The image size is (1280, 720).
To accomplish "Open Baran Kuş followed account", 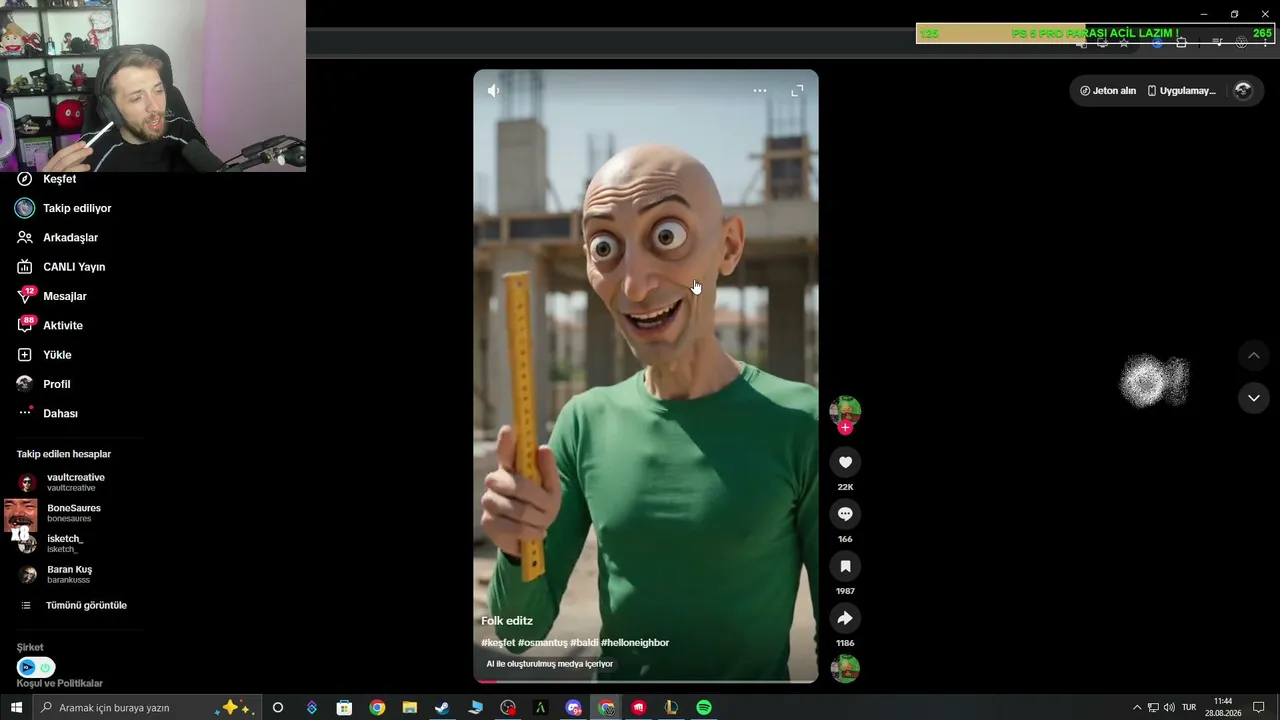I will tap(55, 574).
